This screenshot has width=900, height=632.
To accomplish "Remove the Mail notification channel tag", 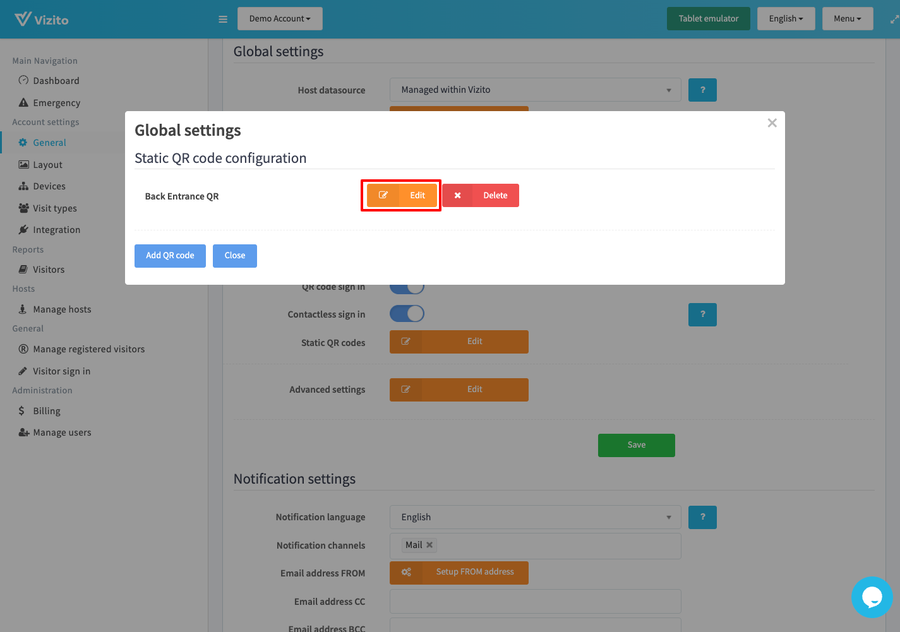I will (430, 545).
